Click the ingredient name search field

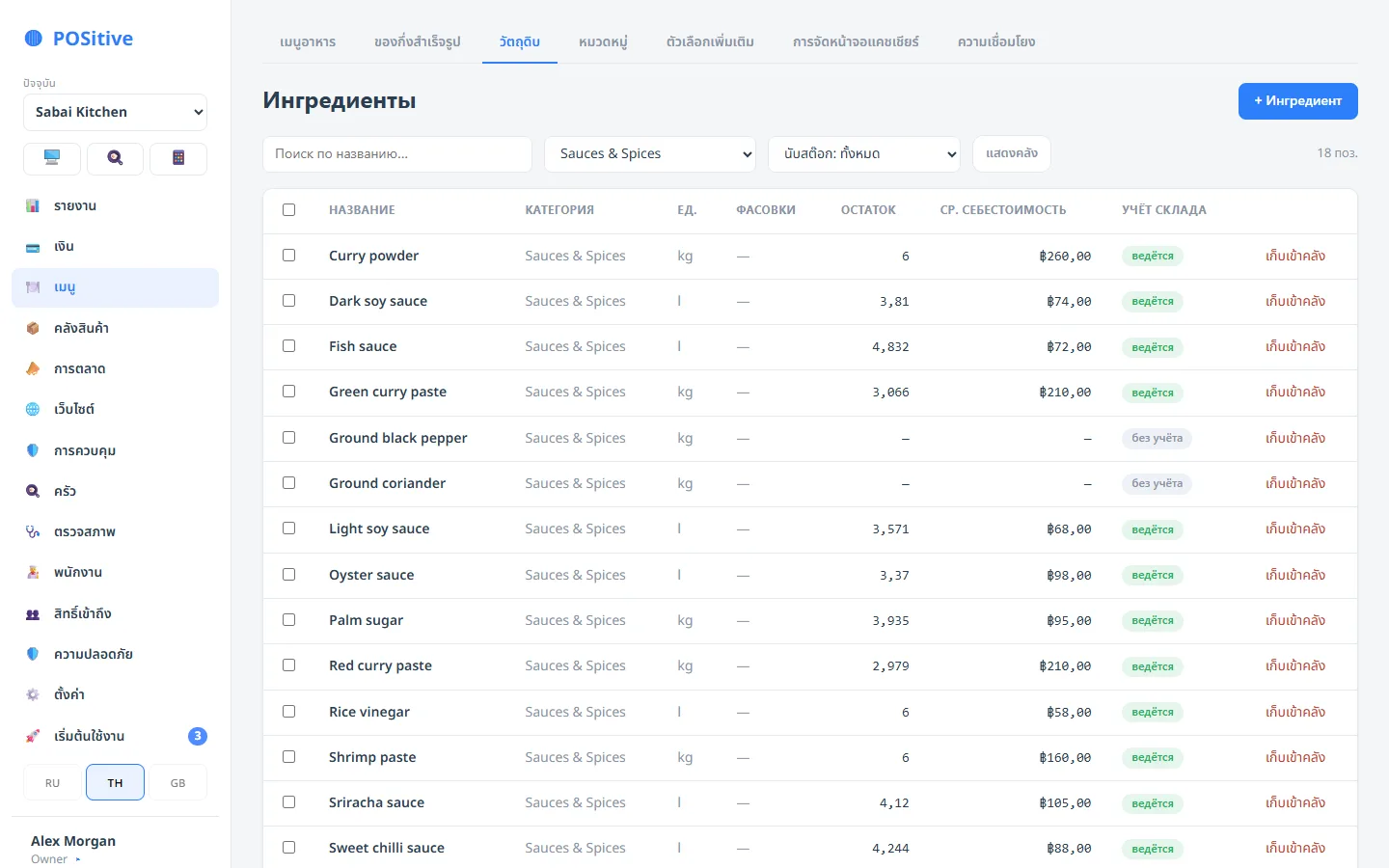click(x=397, y=154)
